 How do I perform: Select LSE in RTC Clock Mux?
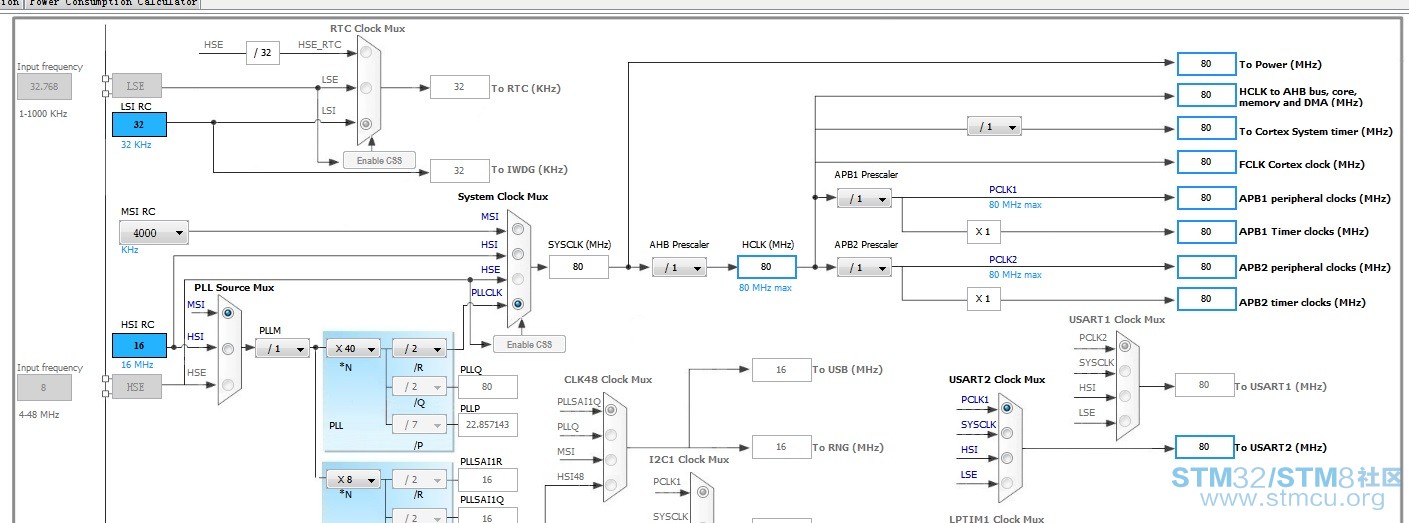[368, 87]
